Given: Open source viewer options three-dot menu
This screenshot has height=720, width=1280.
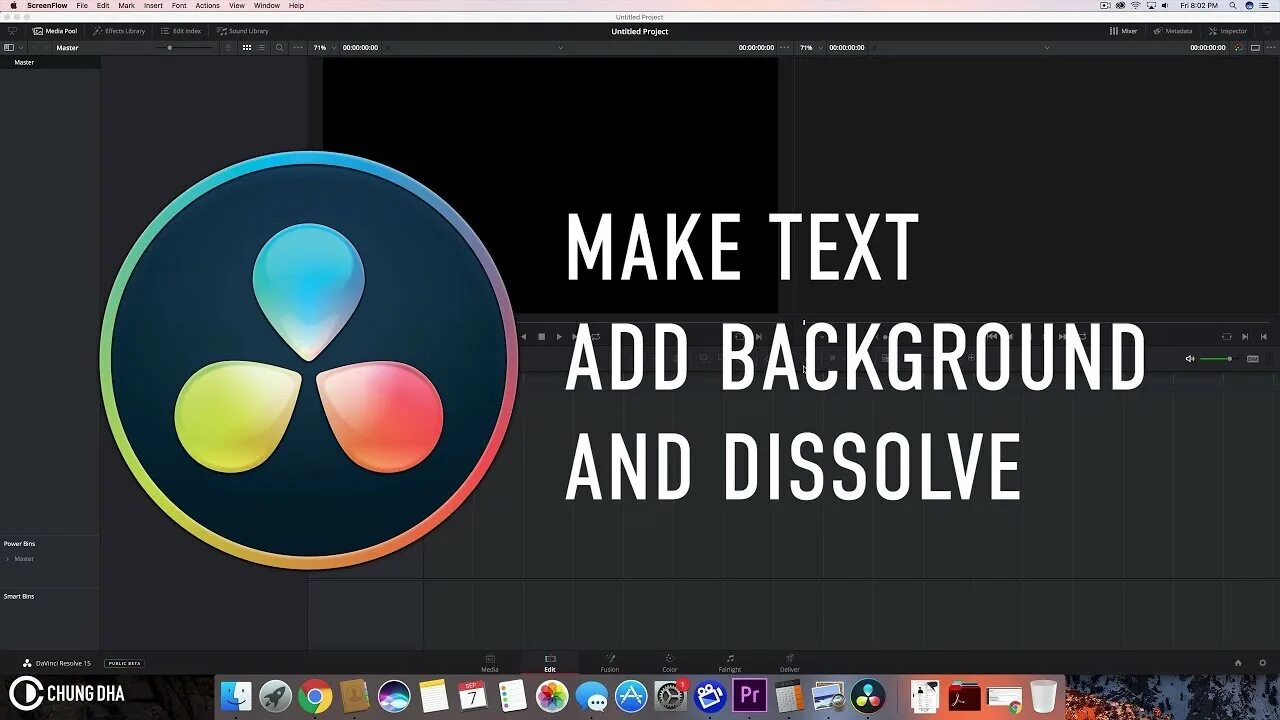Looking at the screenshot, I should click(785, 48).
